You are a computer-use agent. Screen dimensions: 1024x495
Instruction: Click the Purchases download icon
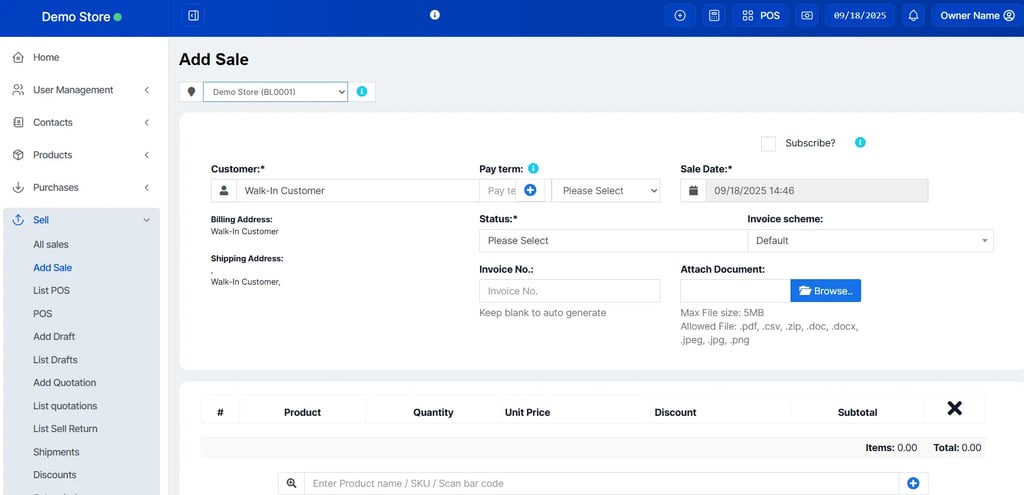[x=18, y=188]
